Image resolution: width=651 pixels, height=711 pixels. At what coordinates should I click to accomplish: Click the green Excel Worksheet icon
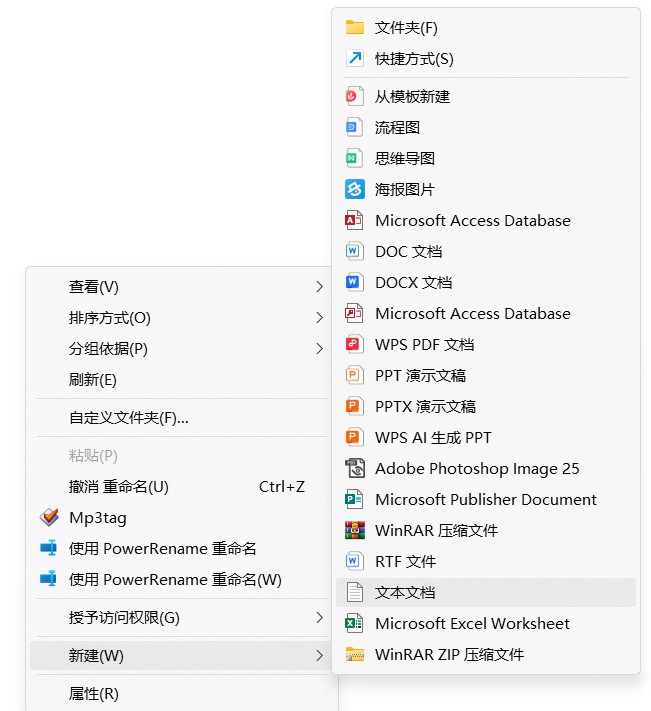(355, 623)
